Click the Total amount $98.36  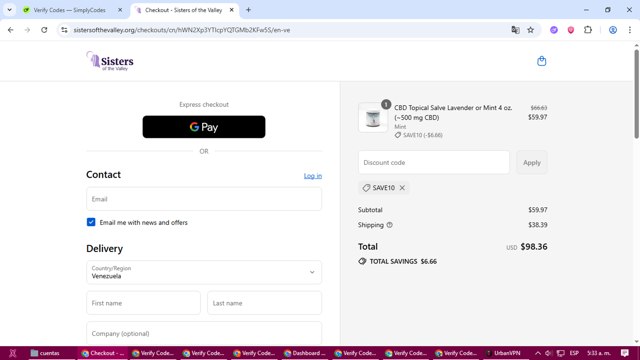[534, 247]
